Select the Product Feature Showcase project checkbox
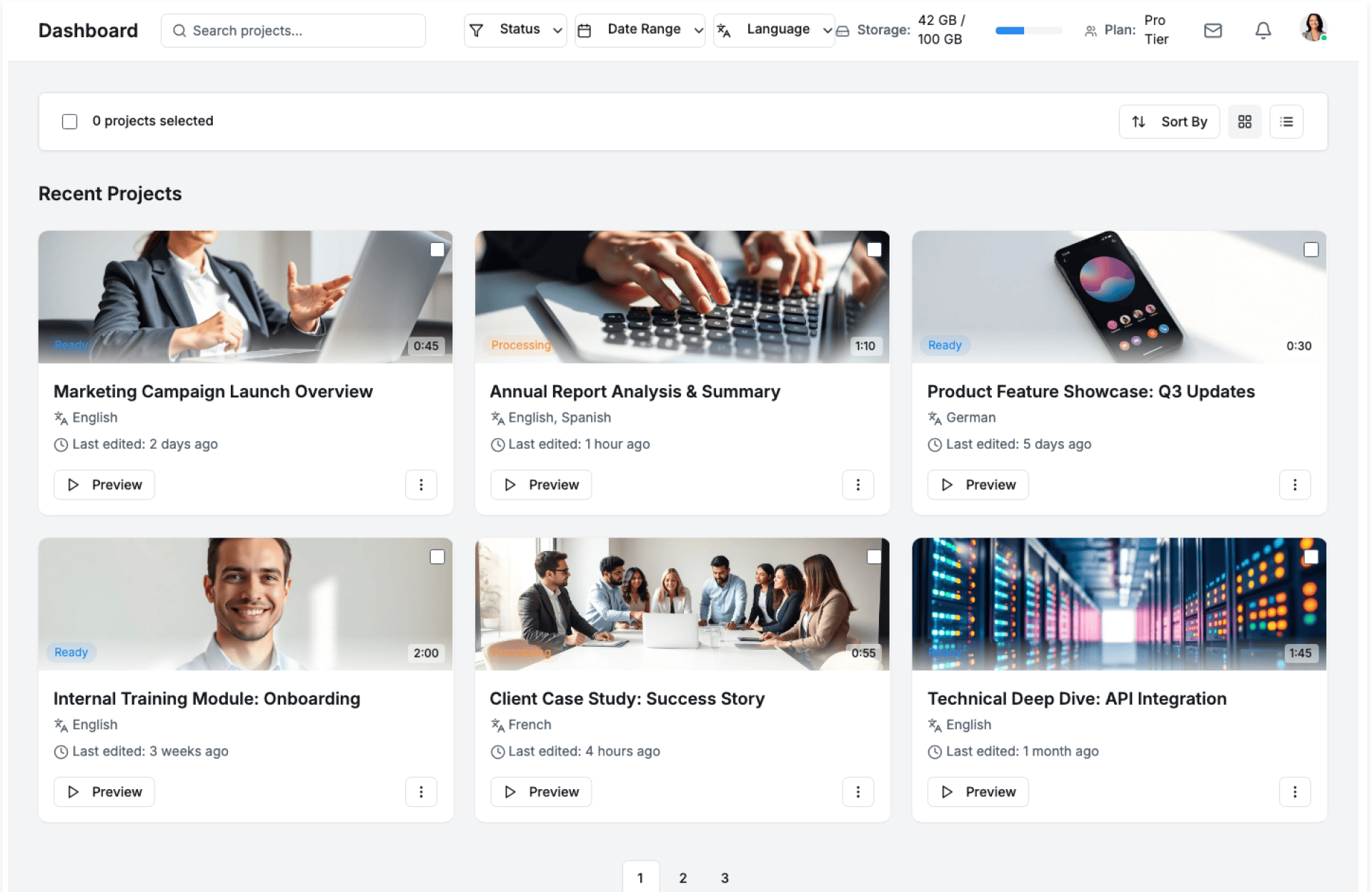The height and width of the screenshot is (892, 1372). point(1311,249)
